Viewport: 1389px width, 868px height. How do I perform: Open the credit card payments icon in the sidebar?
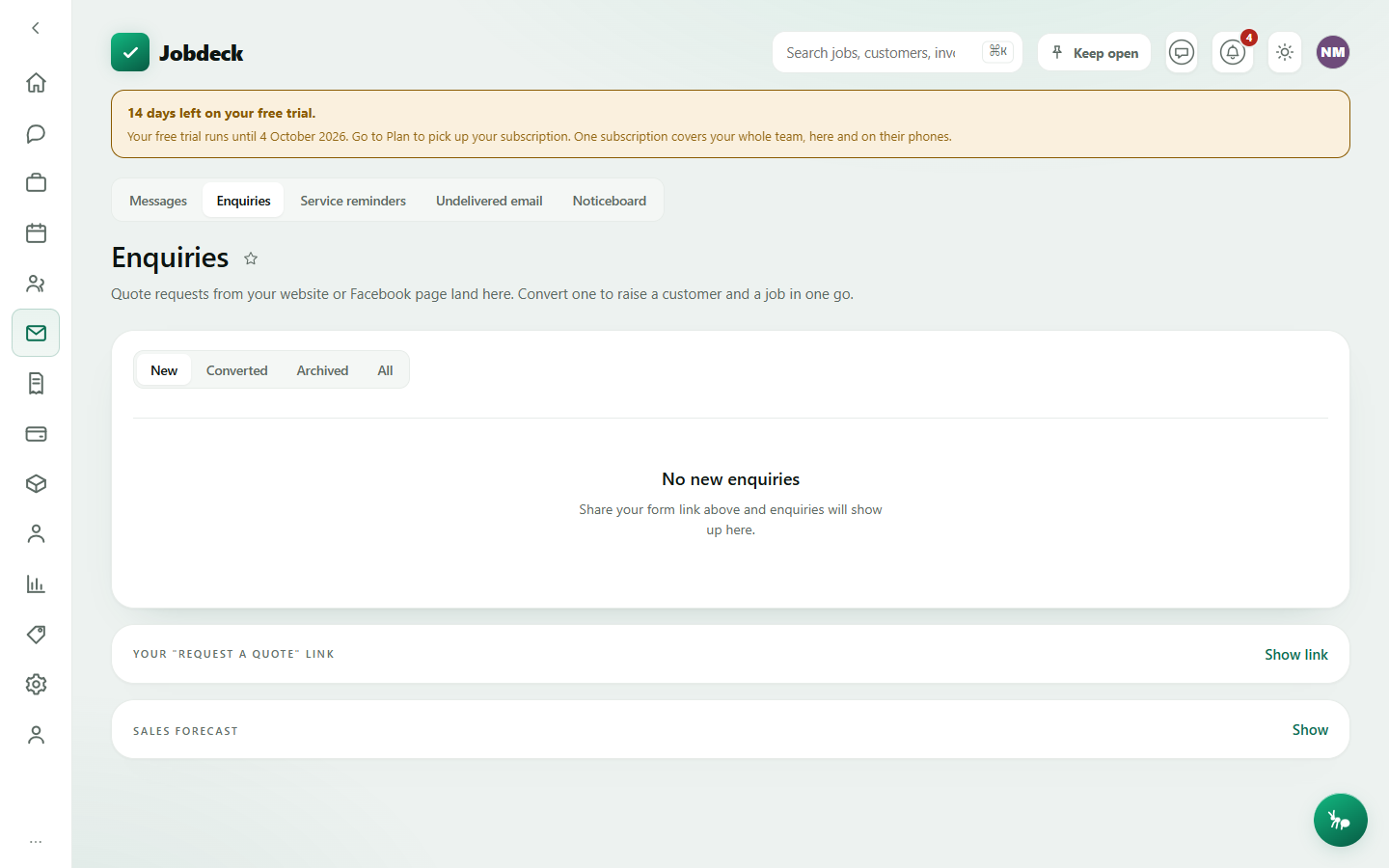[x=36, y=434]
